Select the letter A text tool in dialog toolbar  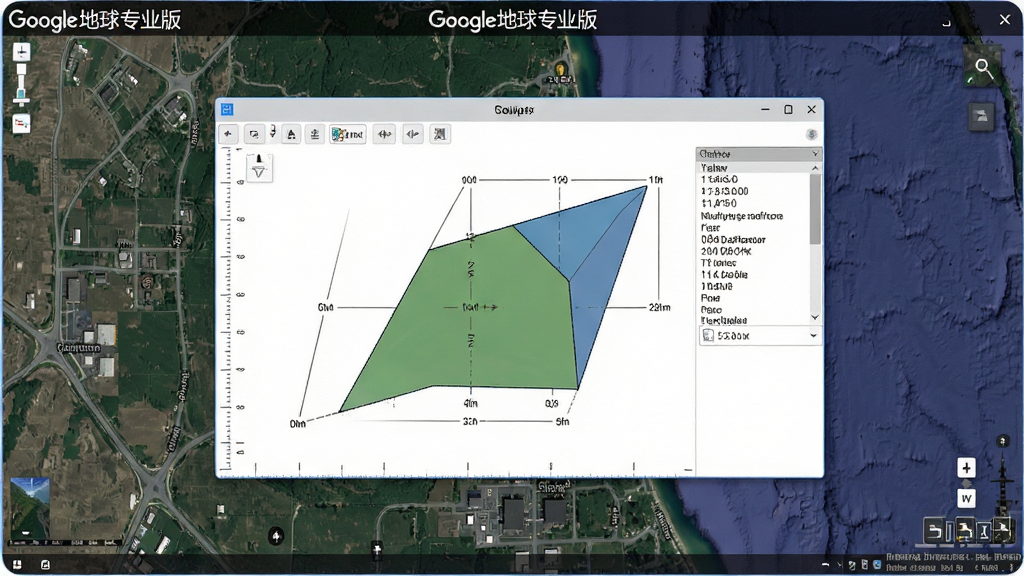[291, 135]
